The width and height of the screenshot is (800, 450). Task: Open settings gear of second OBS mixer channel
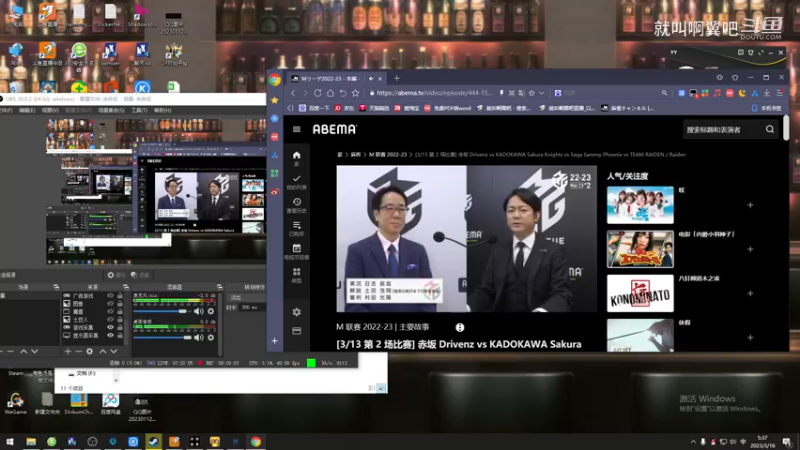211,337
